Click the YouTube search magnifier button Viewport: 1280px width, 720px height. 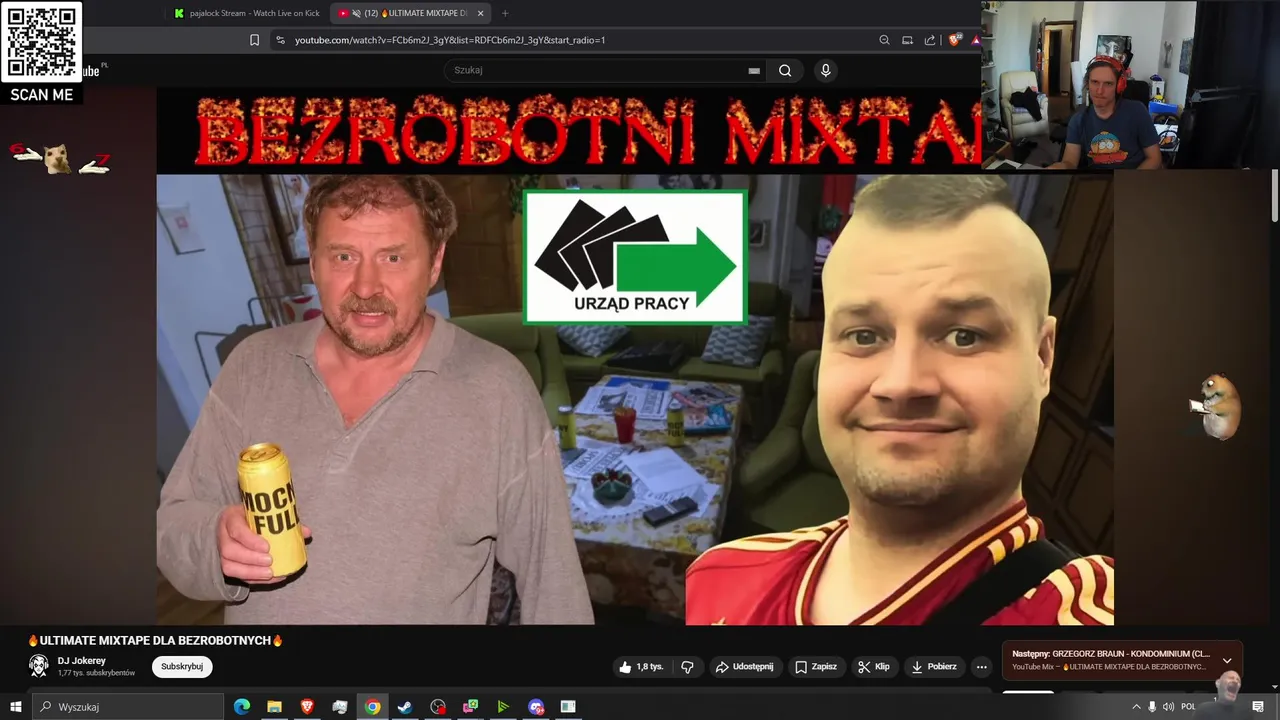point(785,70)
